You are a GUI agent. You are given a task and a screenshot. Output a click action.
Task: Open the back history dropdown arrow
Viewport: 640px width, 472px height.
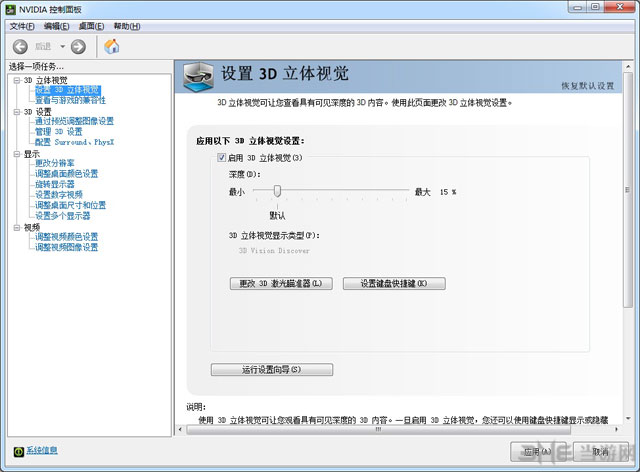[62, 47]
